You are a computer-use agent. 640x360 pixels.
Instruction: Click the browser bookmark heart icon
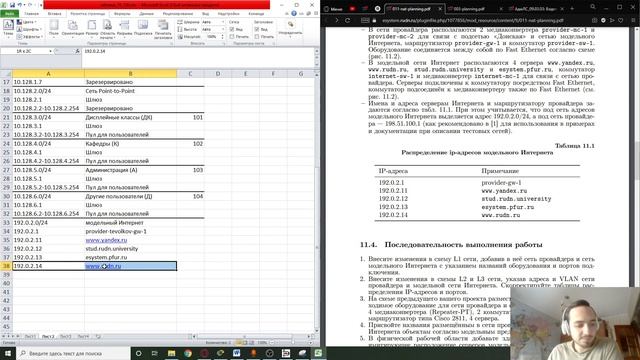[620, 20]
